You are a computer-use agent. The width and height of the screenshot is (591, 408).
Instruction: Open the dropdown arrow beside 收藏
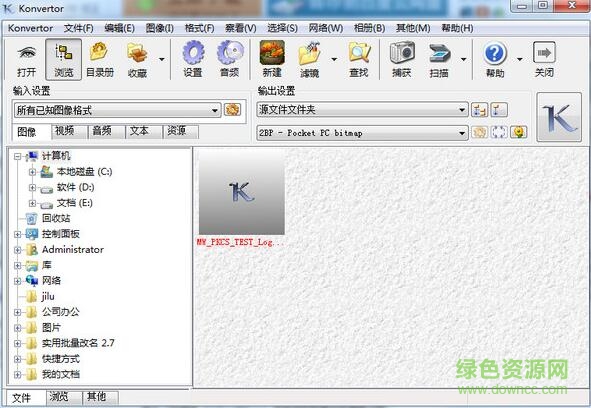pyautogui.click(x=162, y=59)
